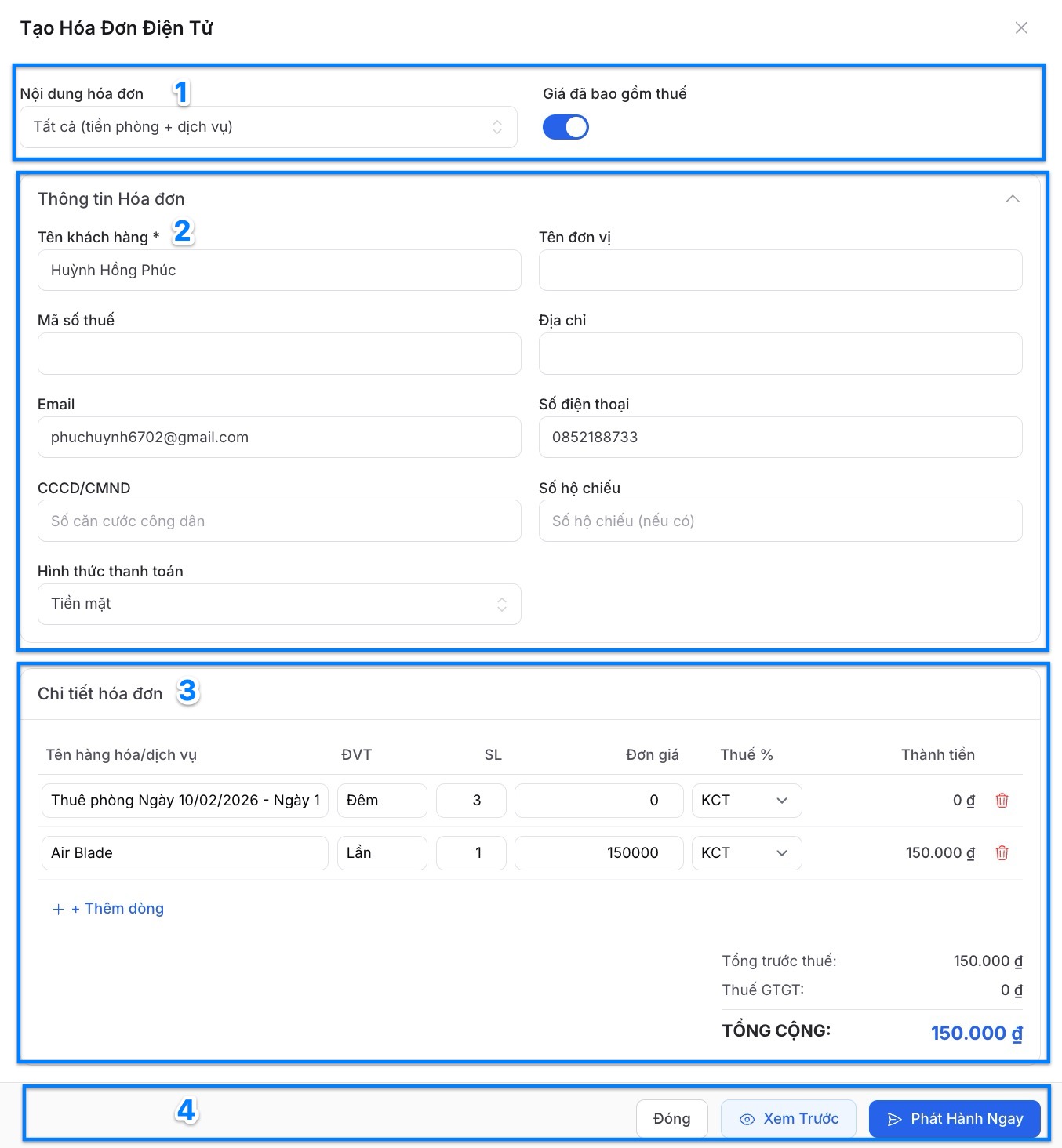Screen dimensions: 1062x1148
Task: Close the Tạo Hóa Đơn Điện Tử dialog
Action: coord(1021,28)
